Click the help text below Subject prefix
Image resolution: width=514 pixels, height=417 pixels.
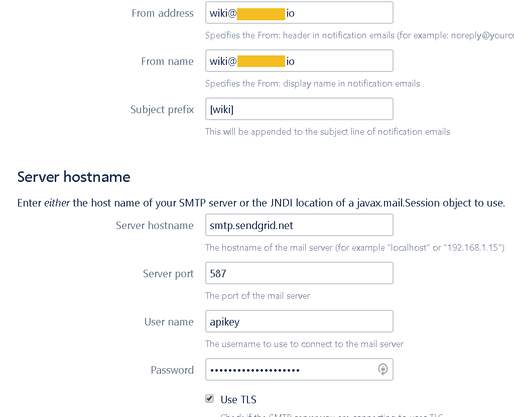click(x=328, y=132)
